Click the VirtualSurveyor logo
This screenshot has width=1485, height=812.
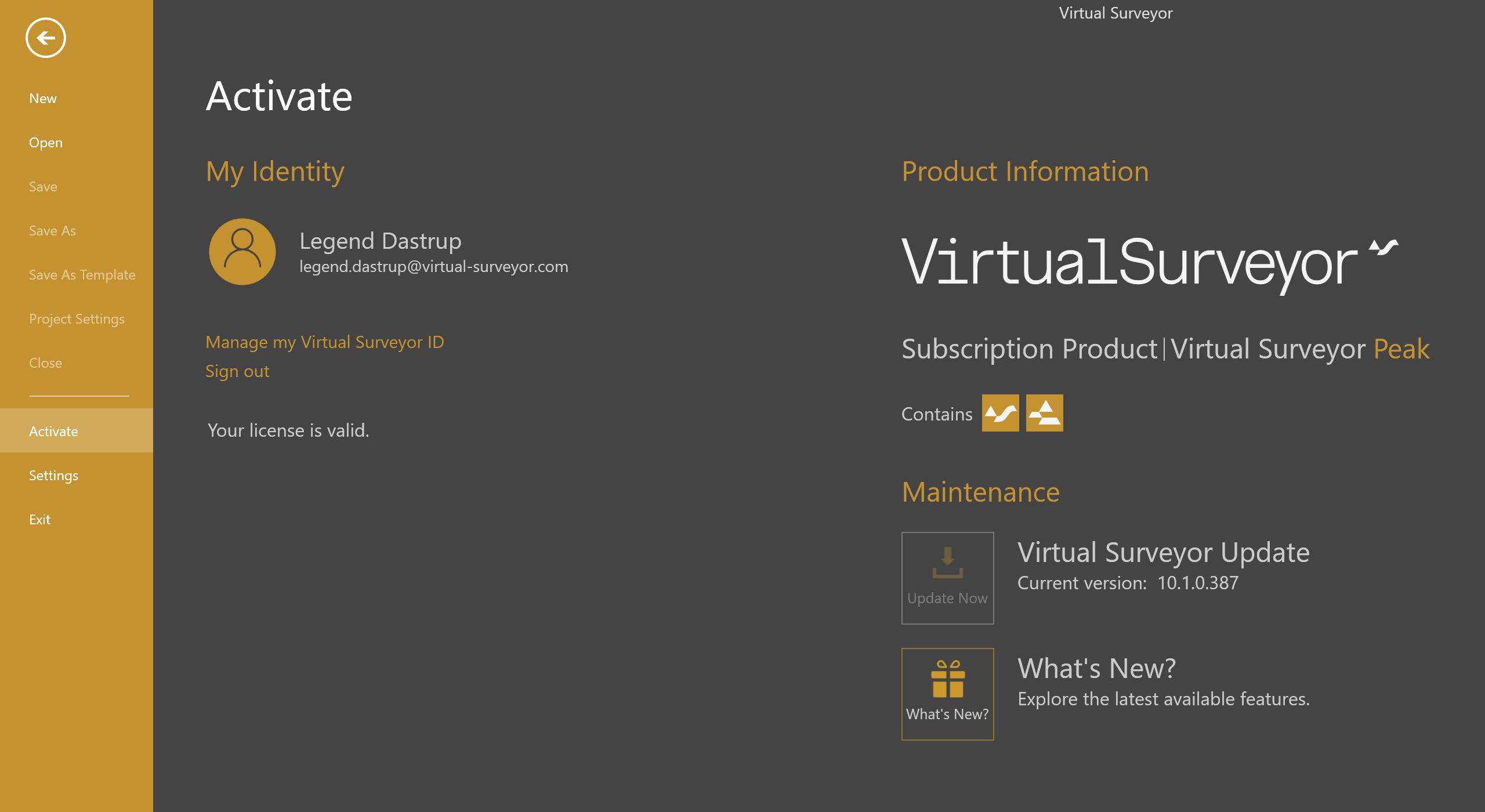(x=1149, y=262)
